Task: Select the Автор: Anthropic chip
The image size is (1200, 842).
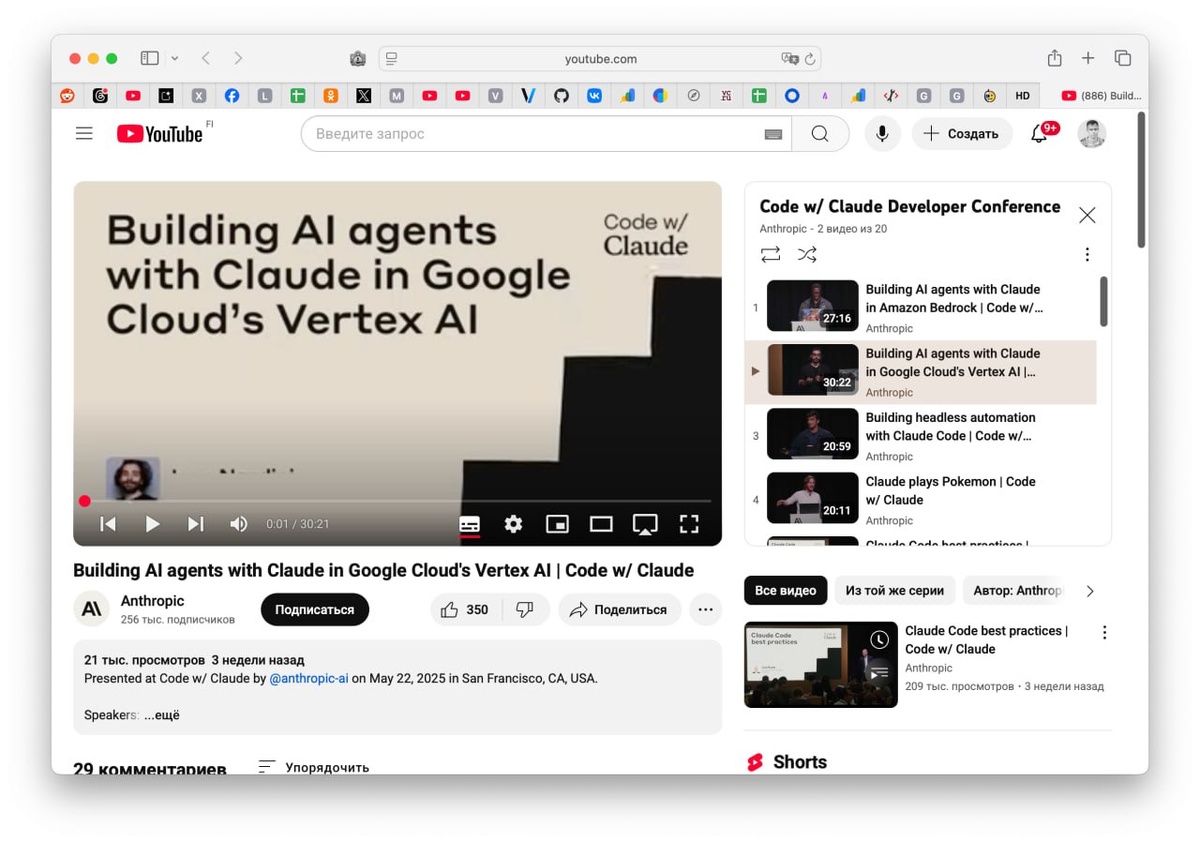Action: tap(1016, 591)
